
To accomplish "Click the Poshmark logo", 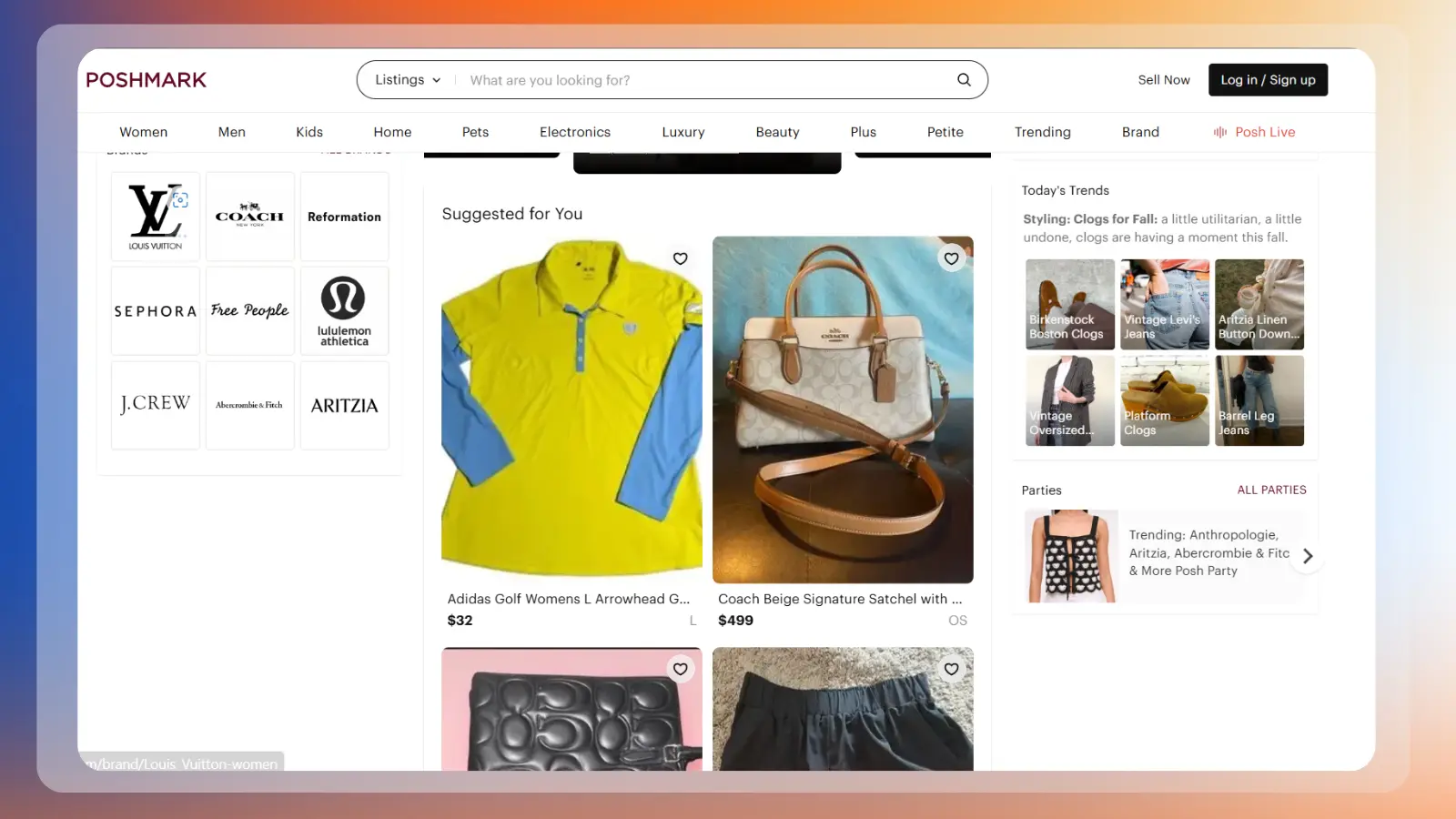I will click(146, 80).
